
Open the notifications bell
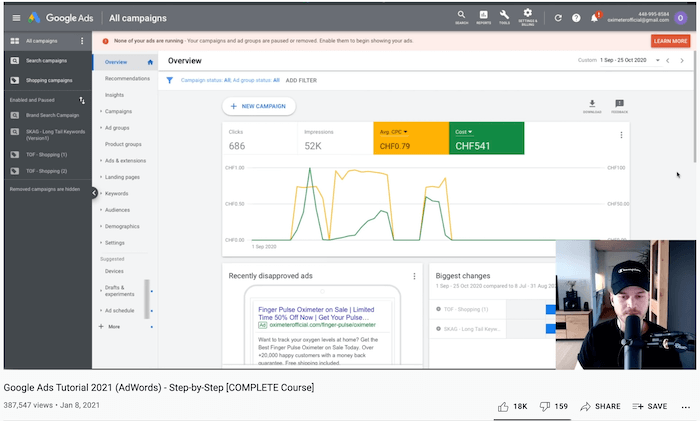point(595,18)
